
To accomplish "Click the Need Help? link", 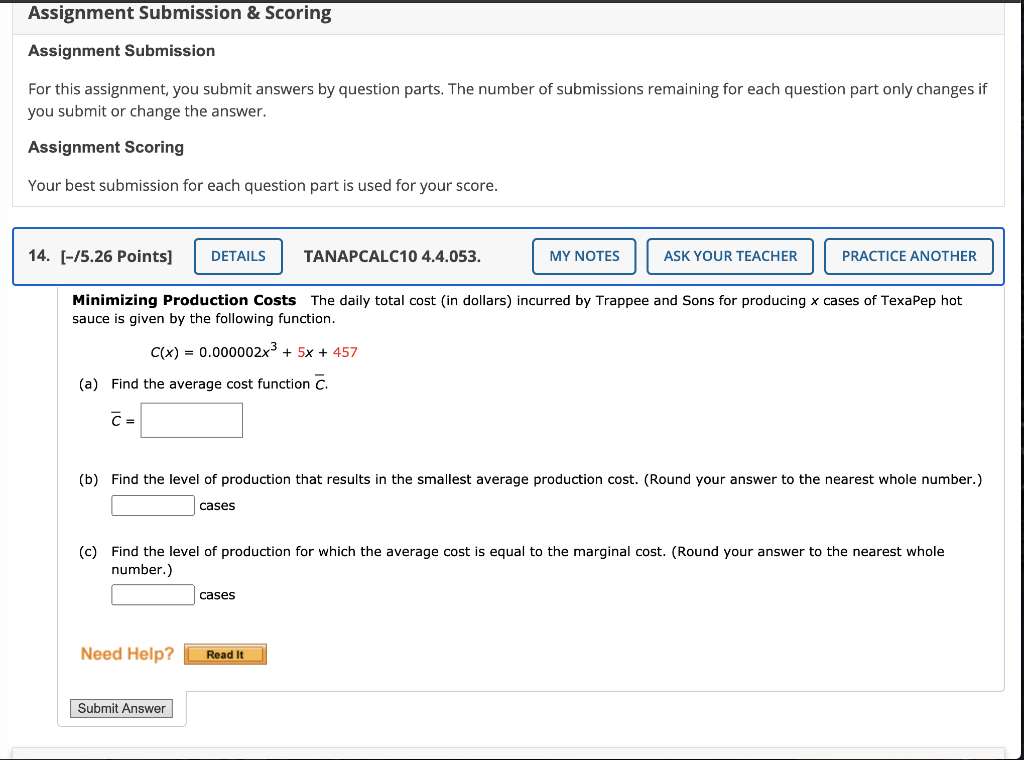I will coord(126,653).
